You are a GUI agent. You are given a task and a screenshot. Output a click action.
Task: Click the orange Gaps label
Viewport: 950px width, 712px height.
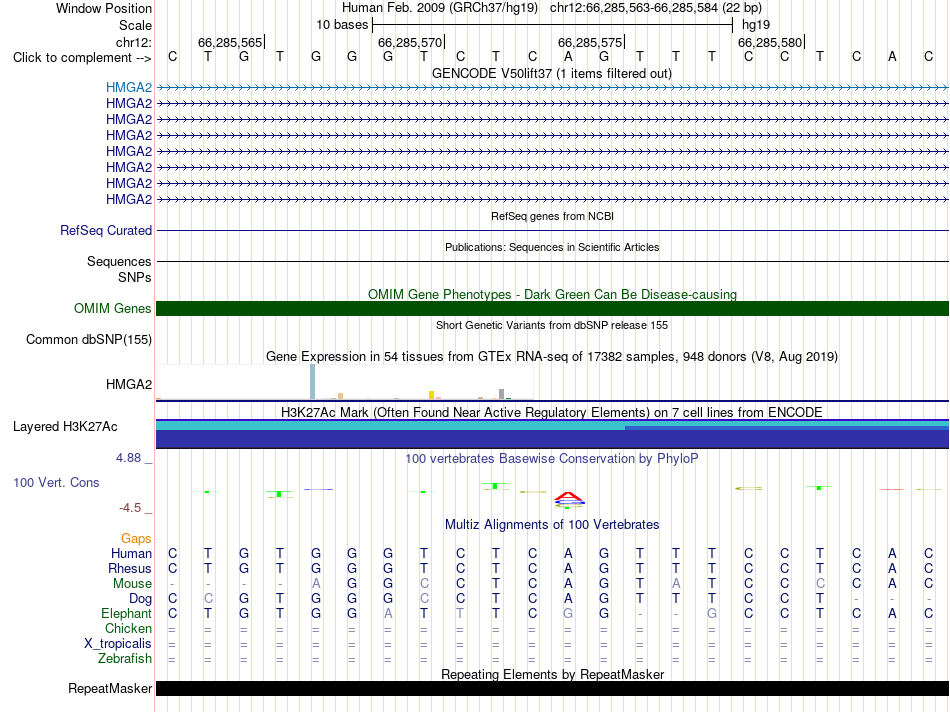click(136, 538)
